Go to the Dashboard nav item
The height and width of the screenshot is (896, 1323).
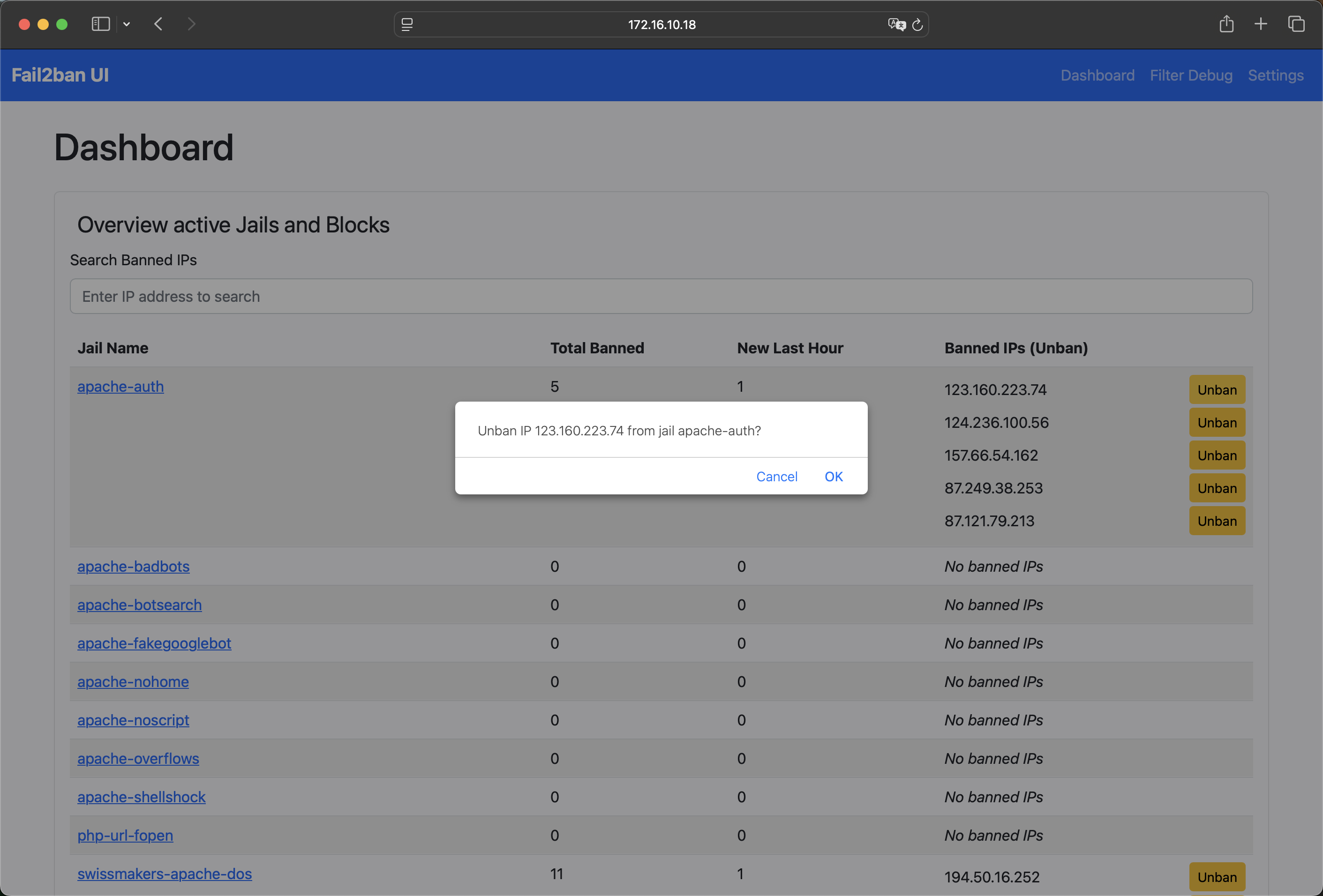point(1097,75)
